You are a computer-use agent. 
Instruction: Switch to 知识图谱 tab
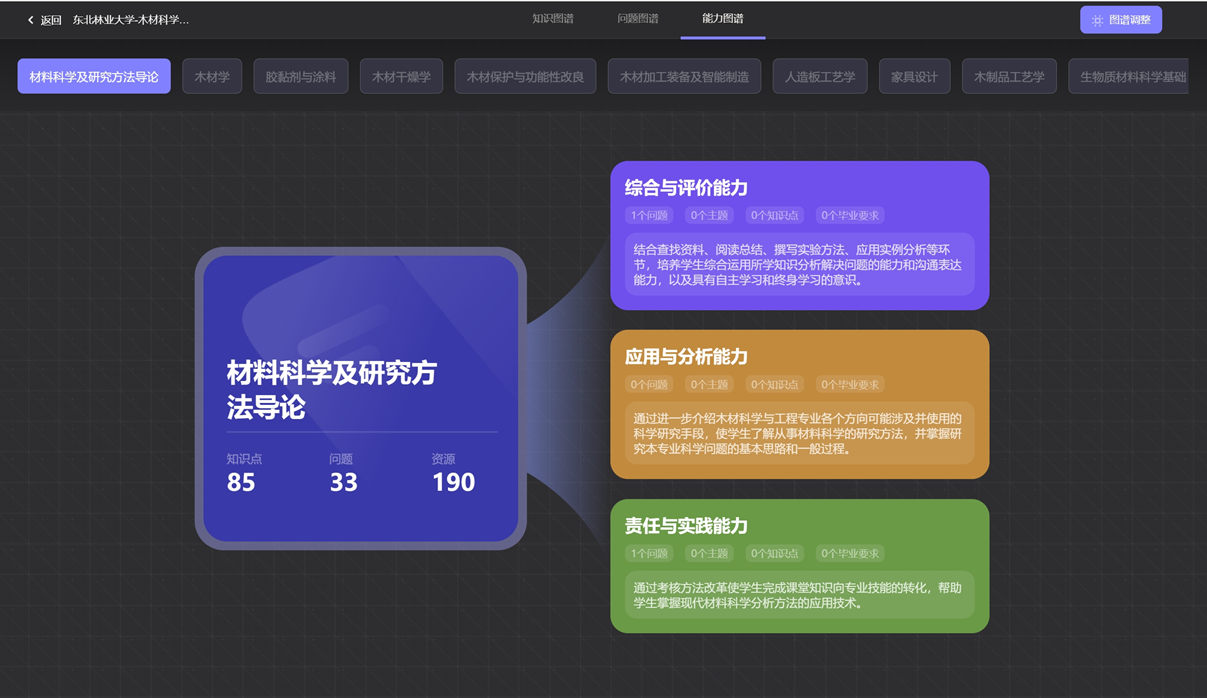[552, 19]
